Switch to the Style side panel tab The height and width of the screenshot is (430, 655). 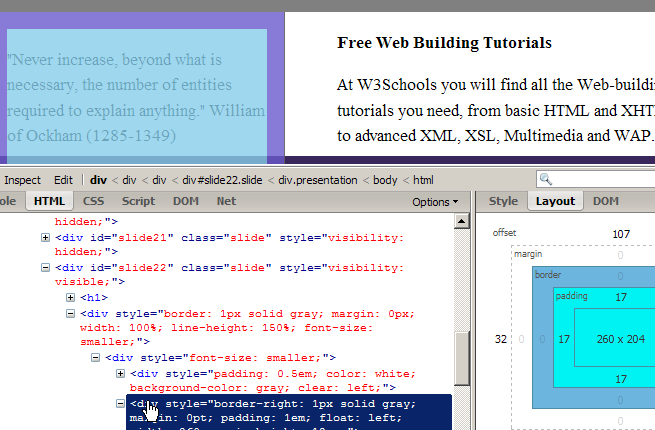(503, 201)
